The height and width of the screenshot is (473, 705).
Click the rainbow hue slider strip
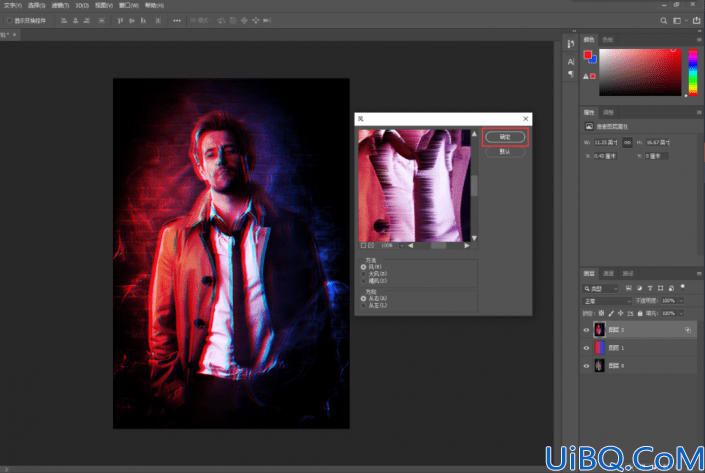693,72
